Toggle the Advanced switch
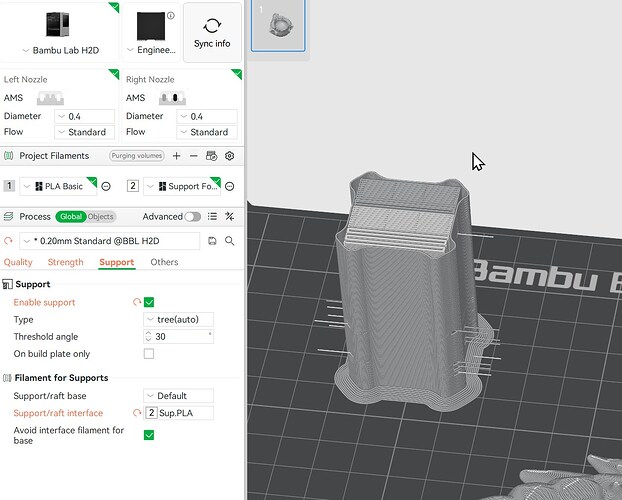The width and height of the screenshot is (622, 500). (193, 217)
